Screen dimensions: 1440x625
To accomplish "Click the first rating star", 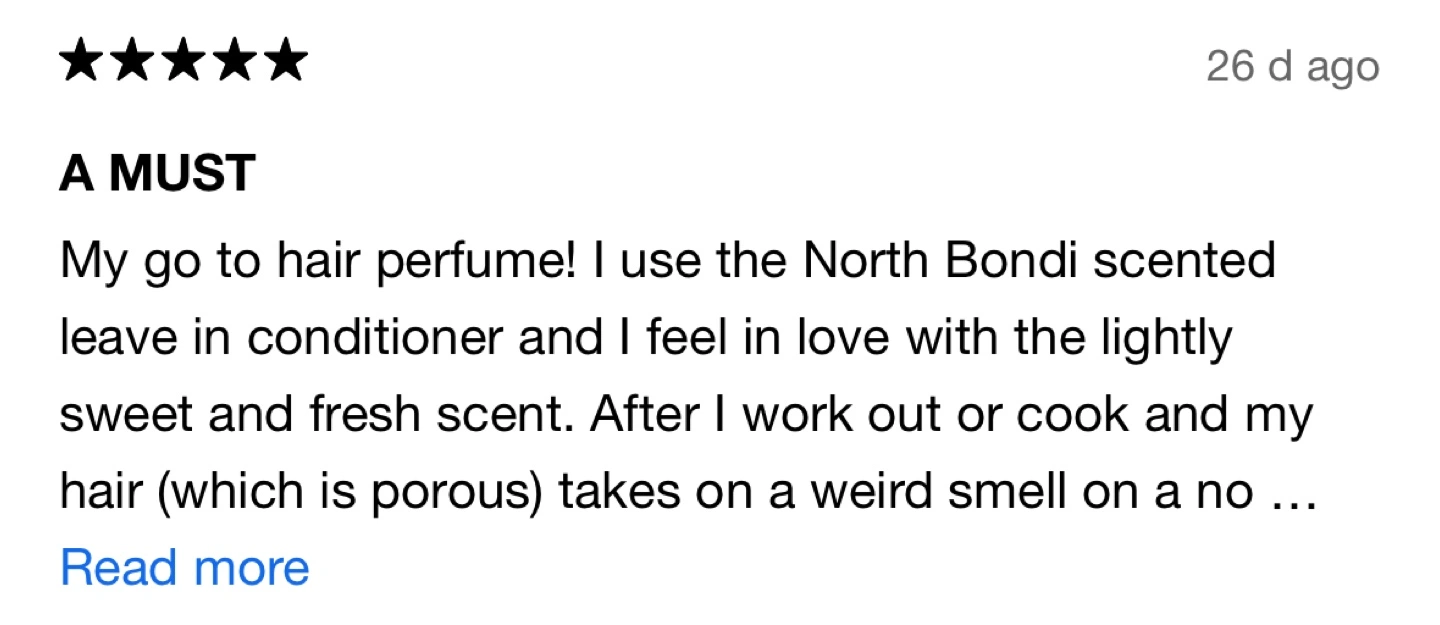I will coord(84,60).
